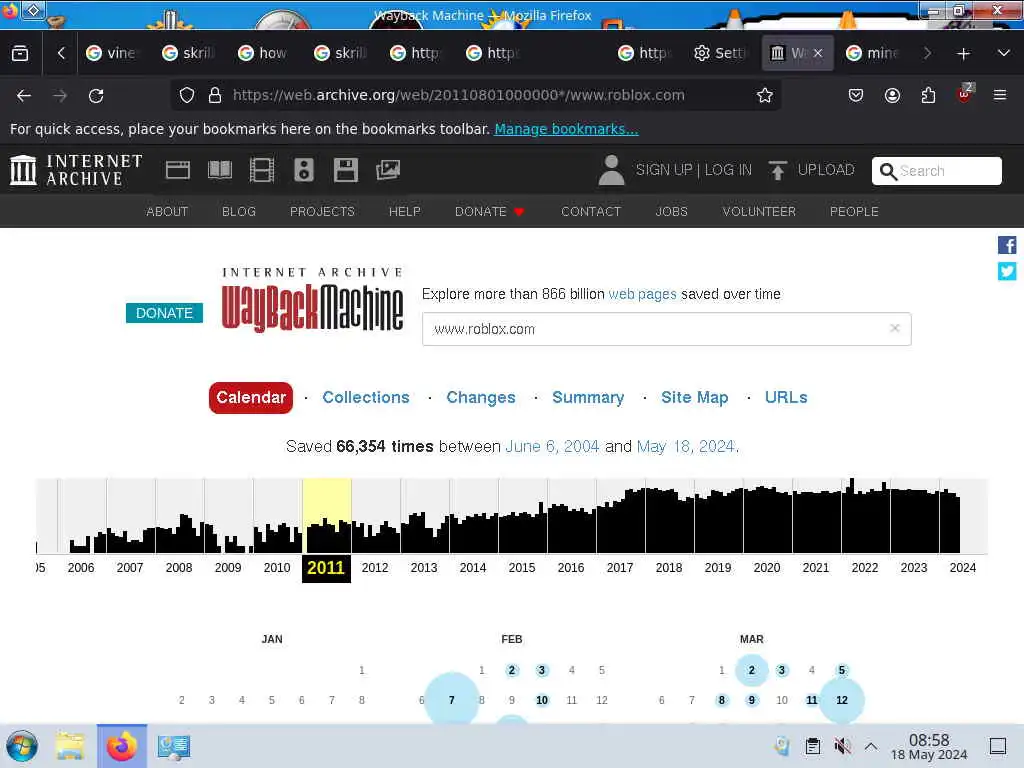
Task: Open the Windows Start menu
Action: pyautogui.click(x=22, y=746)
